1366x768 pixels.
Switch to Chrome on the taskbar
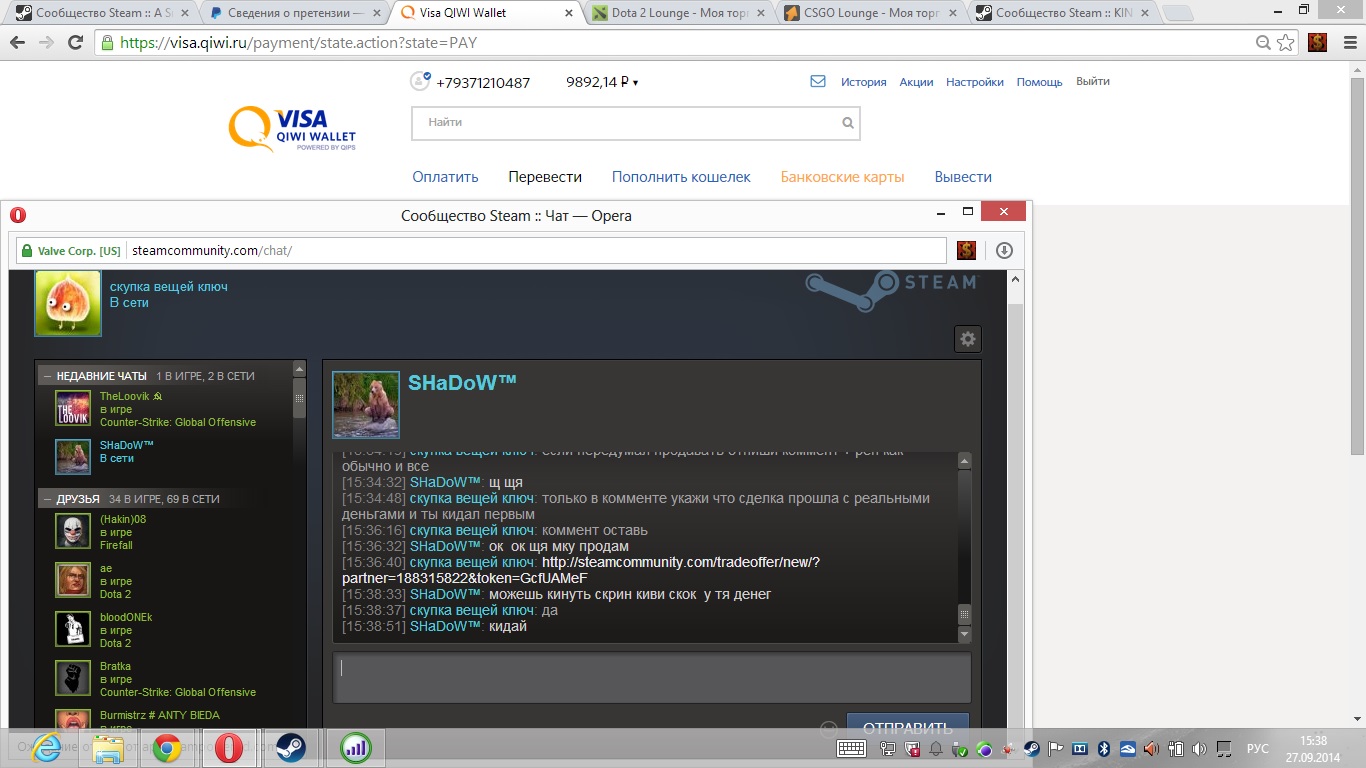click(x=167, y=747)
